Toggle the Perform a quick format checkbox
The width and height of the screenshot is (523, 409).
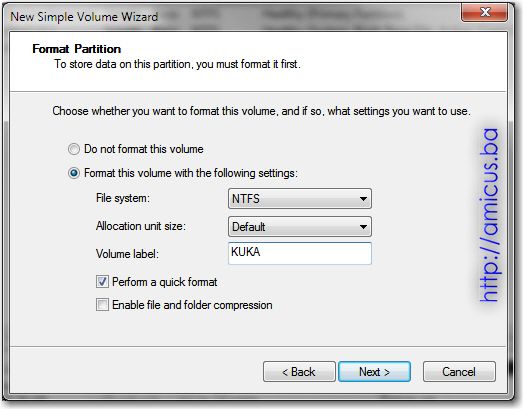pyautogui.click(x=102, y=282)
